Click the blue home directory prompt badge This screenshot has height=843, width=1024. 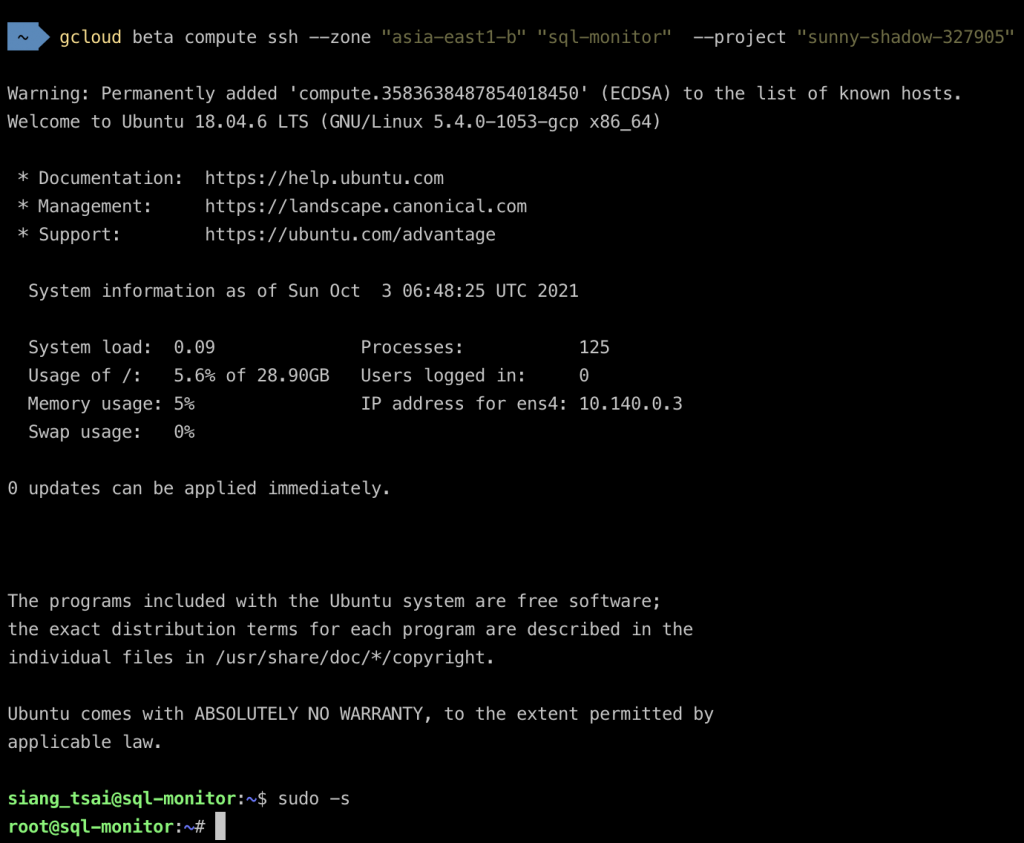(28, 37)
